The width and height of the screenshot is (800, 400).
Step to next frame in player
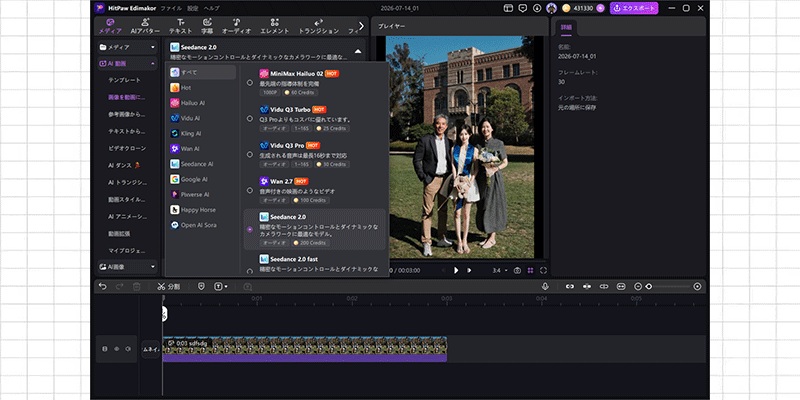[469, 270]
